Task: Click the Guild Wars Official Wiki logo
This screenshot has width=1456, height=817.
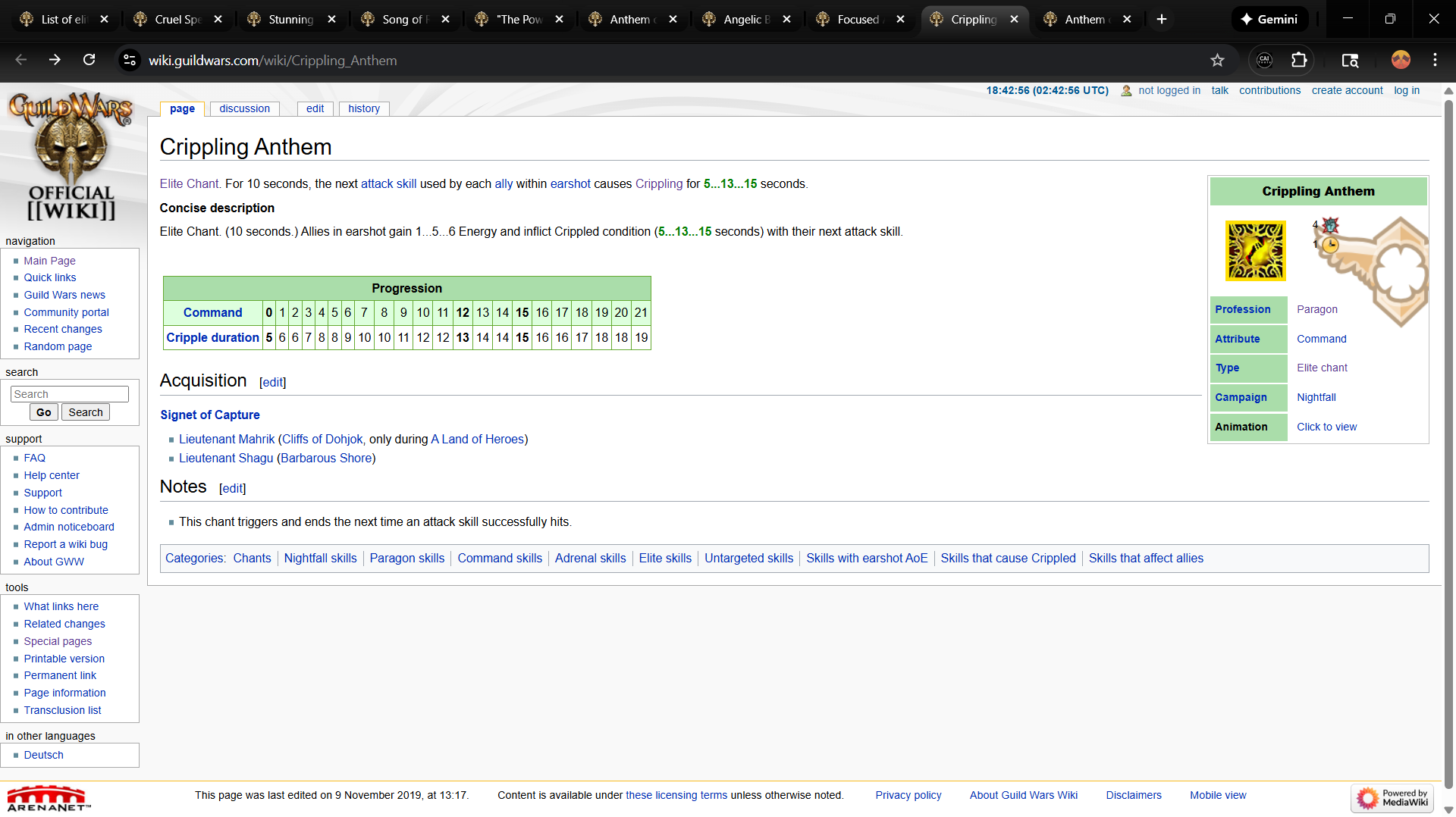Action: click(x=71, y=157)
